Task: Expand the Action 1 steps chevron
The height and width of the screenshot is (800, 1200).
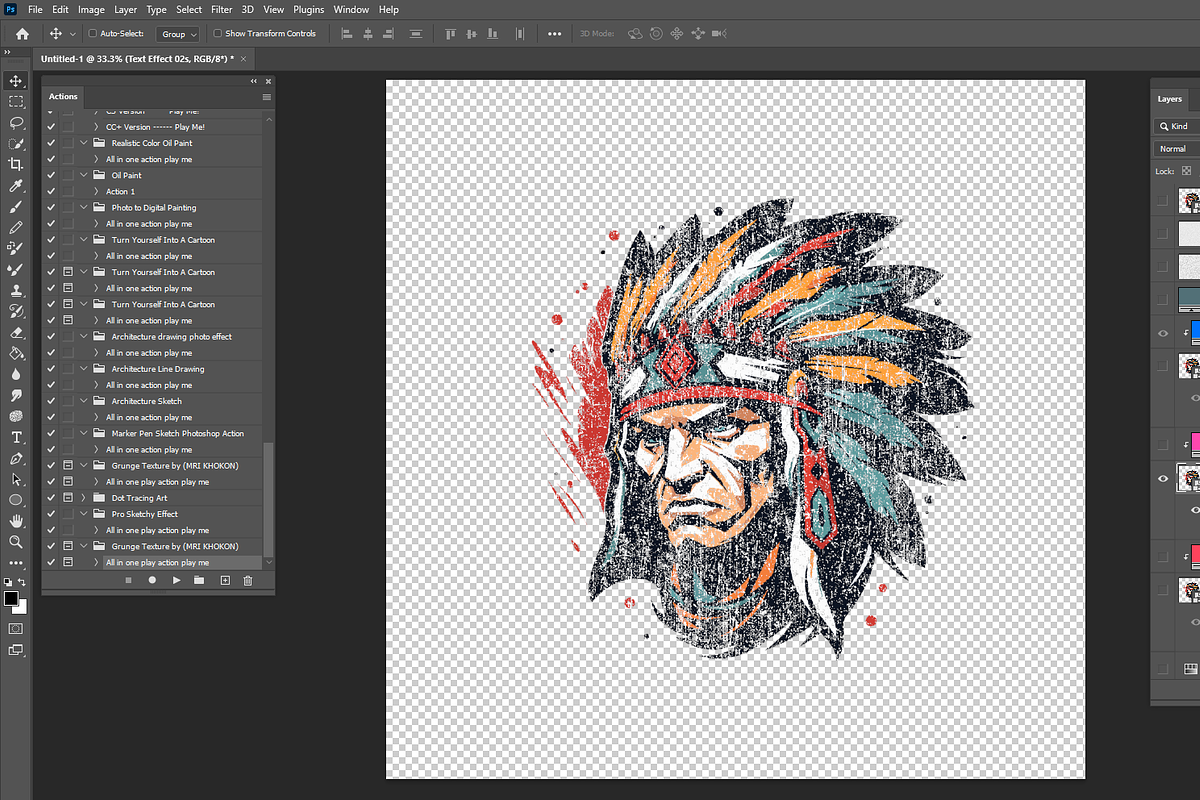Action: 96,191
